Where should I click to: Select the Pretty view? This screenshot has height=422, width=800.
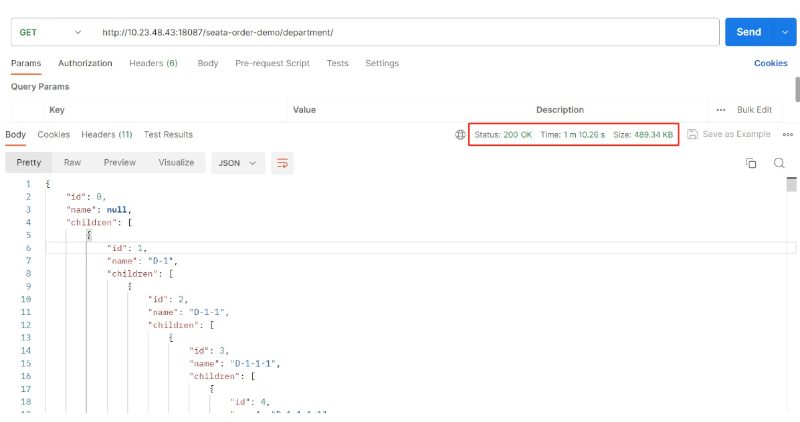(29, 162)
